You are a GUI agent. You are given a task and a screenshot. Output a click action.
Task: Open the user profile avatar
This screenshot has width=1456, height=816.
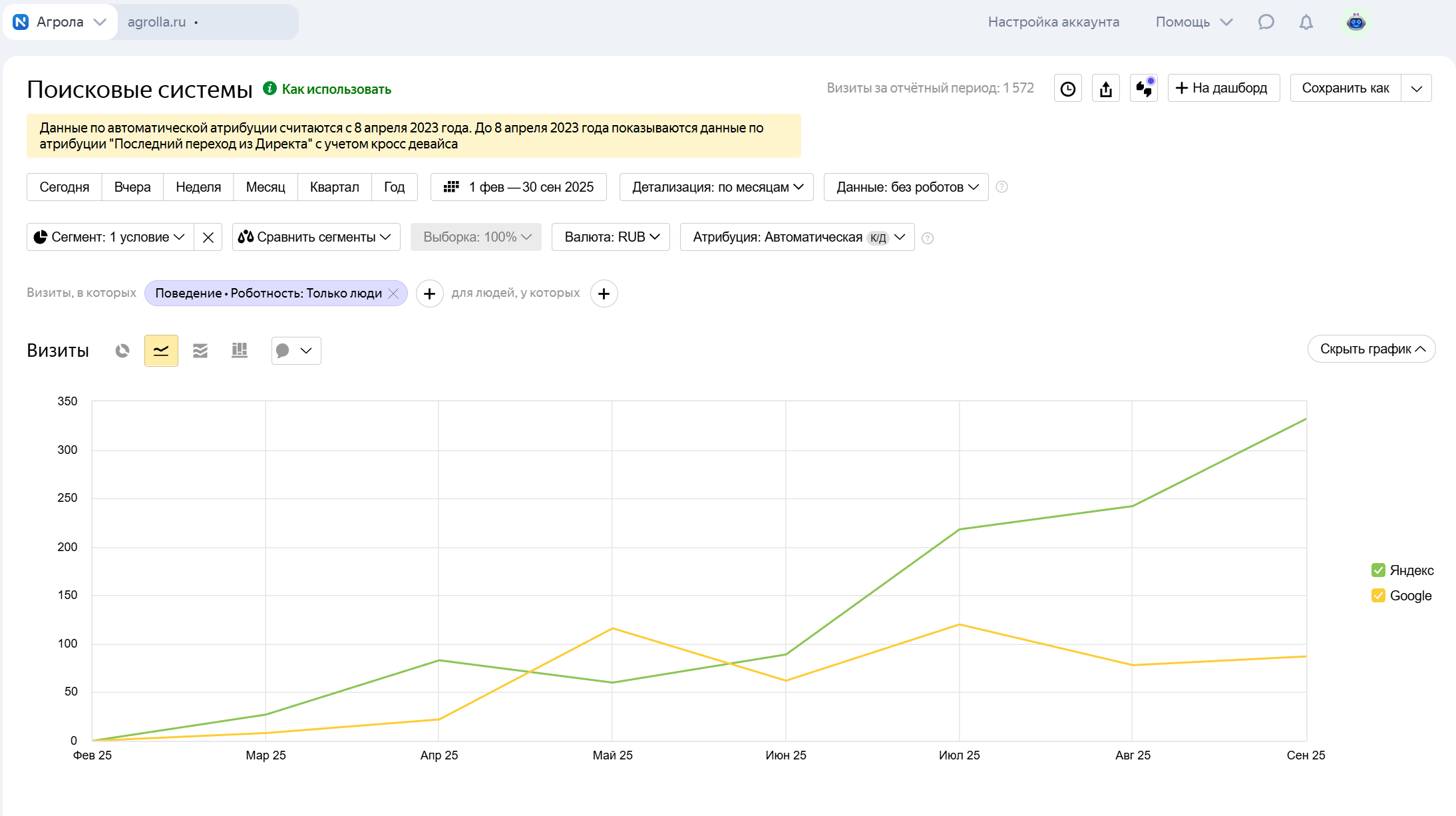click(x=1356, y=22)
